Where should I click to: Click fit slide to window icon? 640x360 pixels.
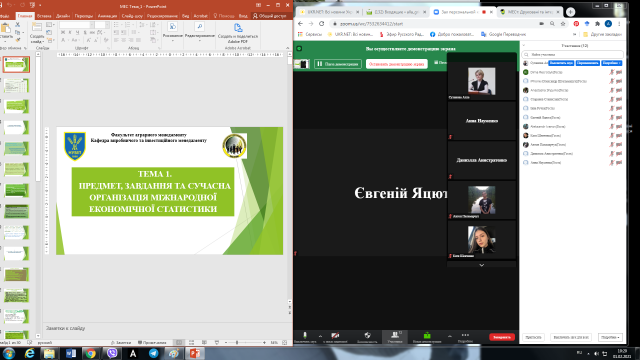[x=284, y=342]
